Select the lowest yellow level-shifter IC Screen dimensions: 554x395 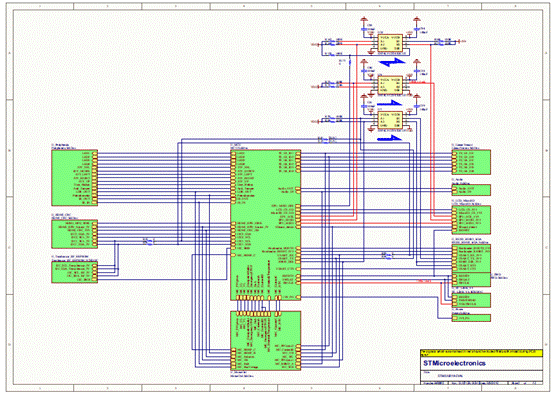[390, 120]
